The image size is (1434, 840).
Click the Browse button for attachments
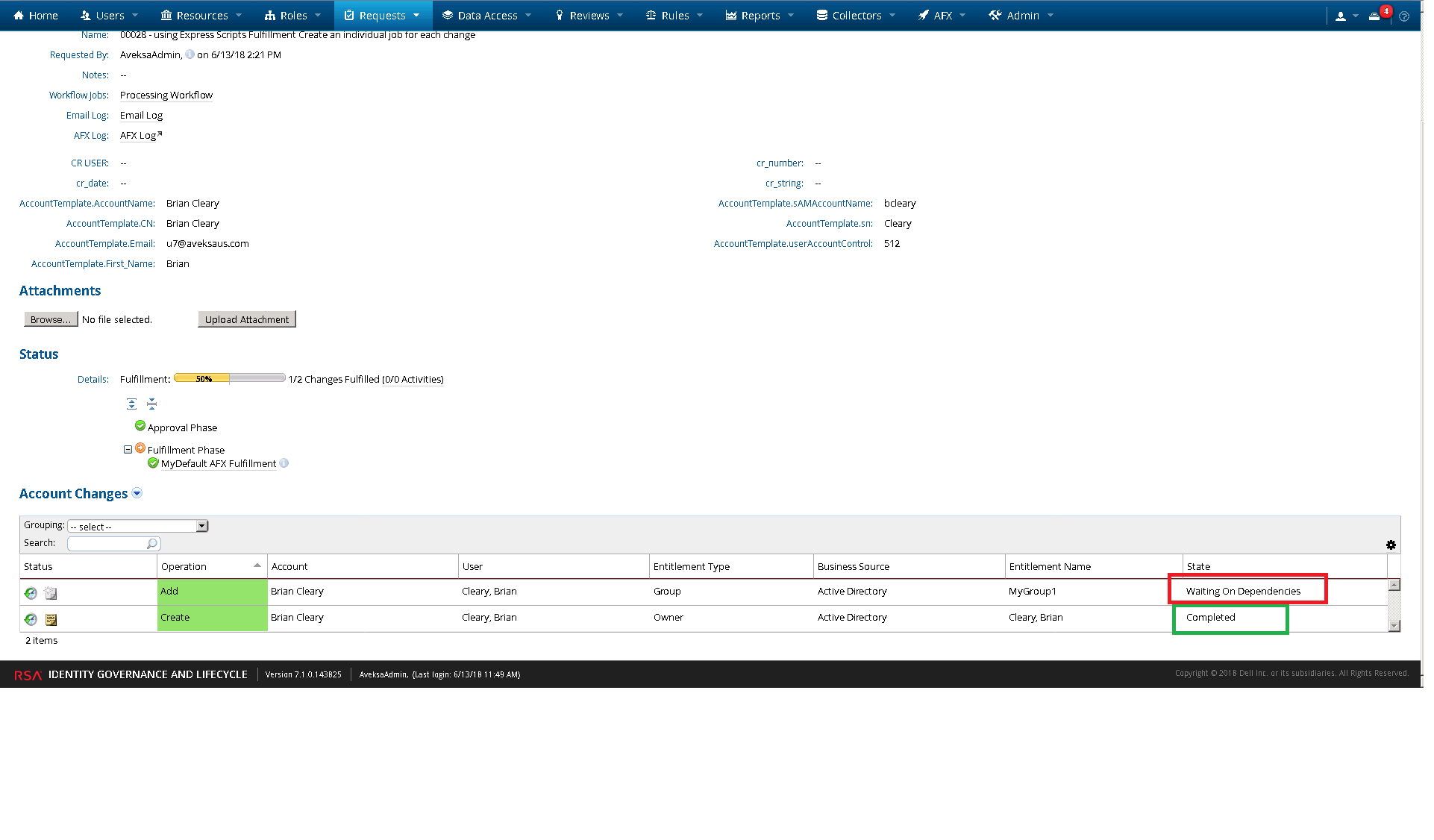coord(50,319)
